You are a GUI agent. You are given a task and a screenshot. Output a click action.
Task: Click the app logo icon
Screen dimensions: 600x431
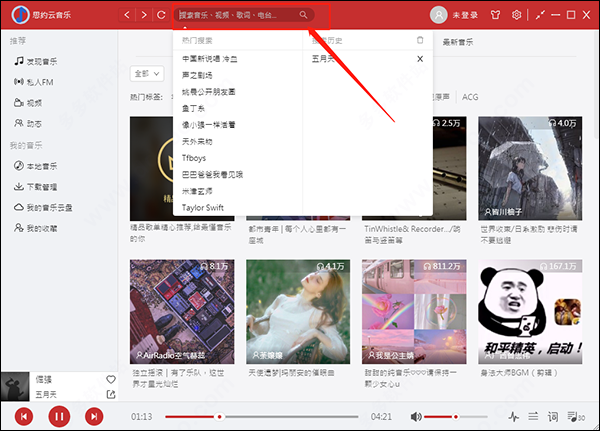(21, 15)
